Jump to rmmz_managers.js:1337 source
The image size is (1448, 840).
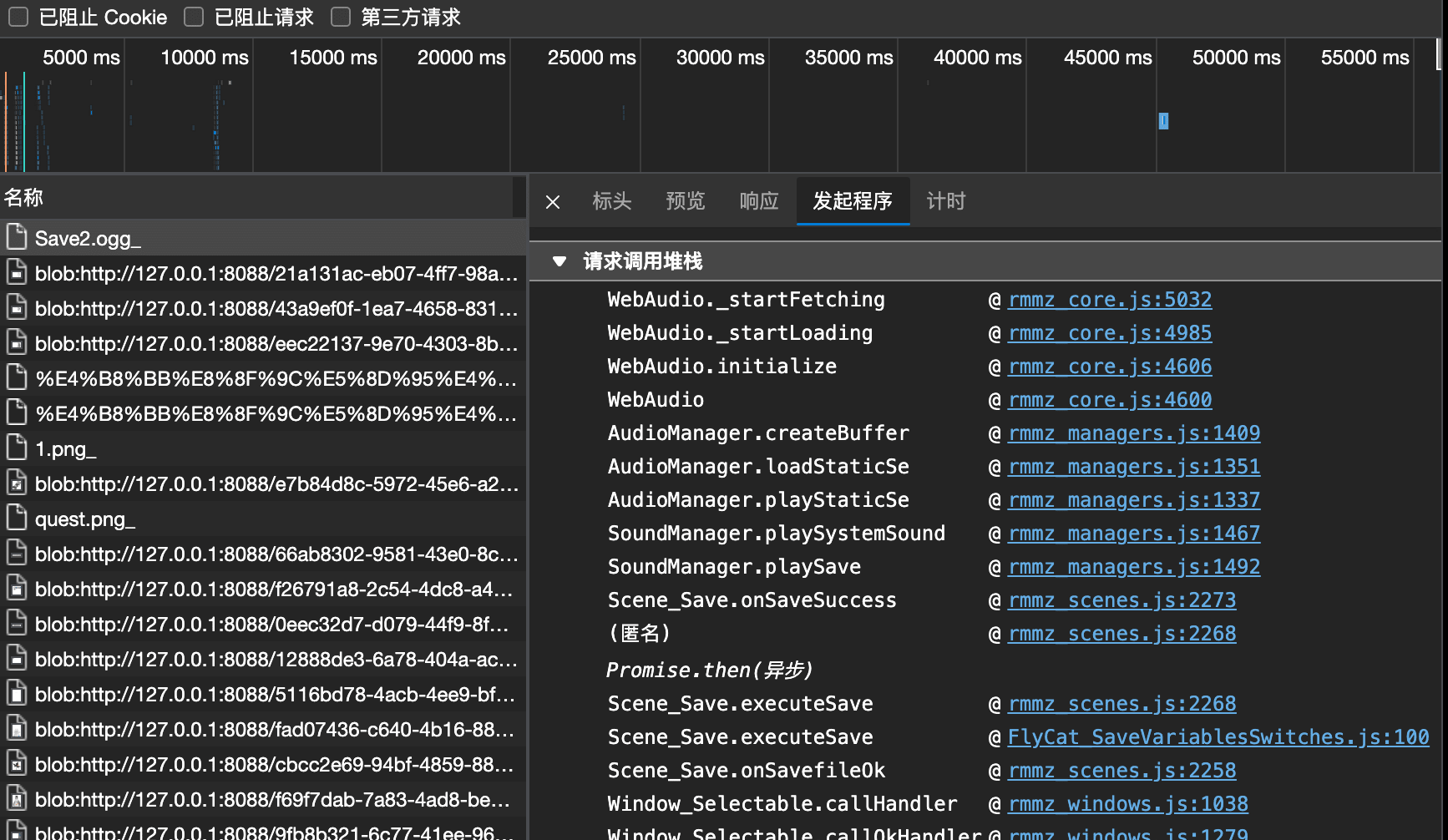(x=1134, y=500)
